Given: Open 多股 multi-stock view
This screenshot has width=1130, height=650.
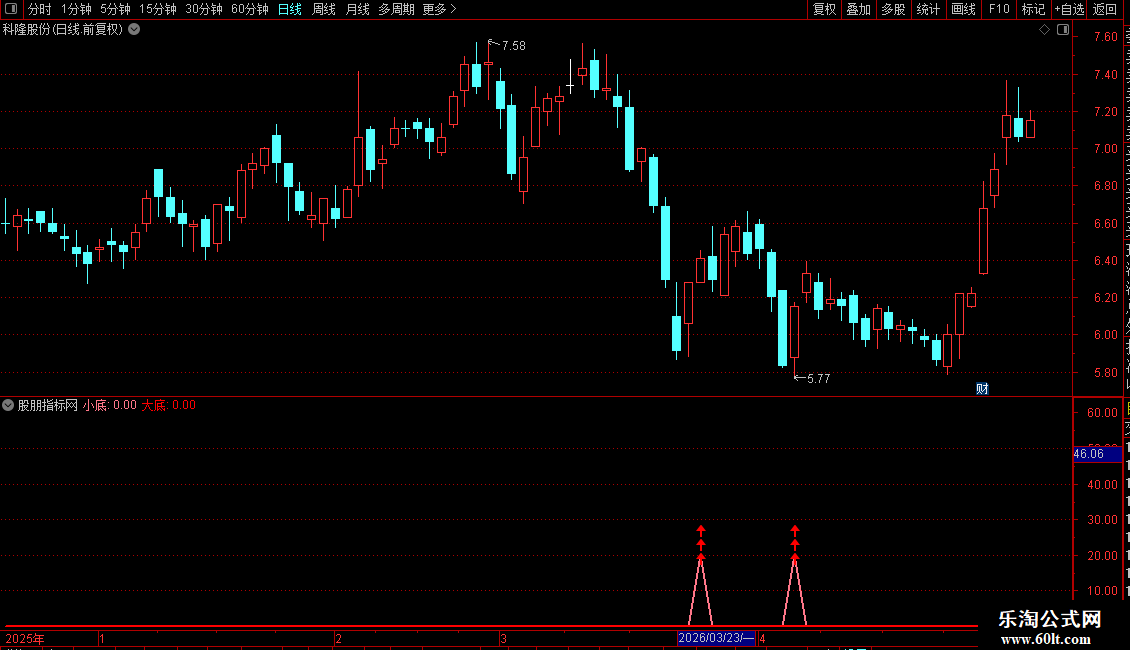Looking at the screenshot, I should point(893,9).
